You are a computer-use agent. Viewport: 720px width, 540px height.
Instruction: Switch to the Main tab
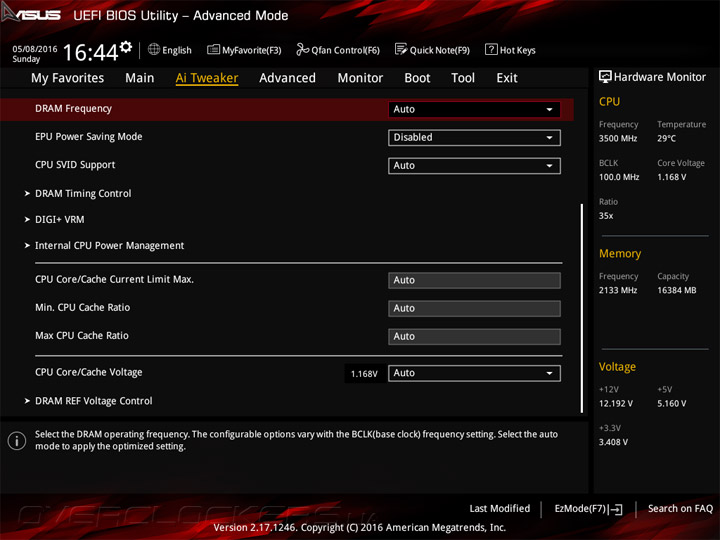pos(140,78)
